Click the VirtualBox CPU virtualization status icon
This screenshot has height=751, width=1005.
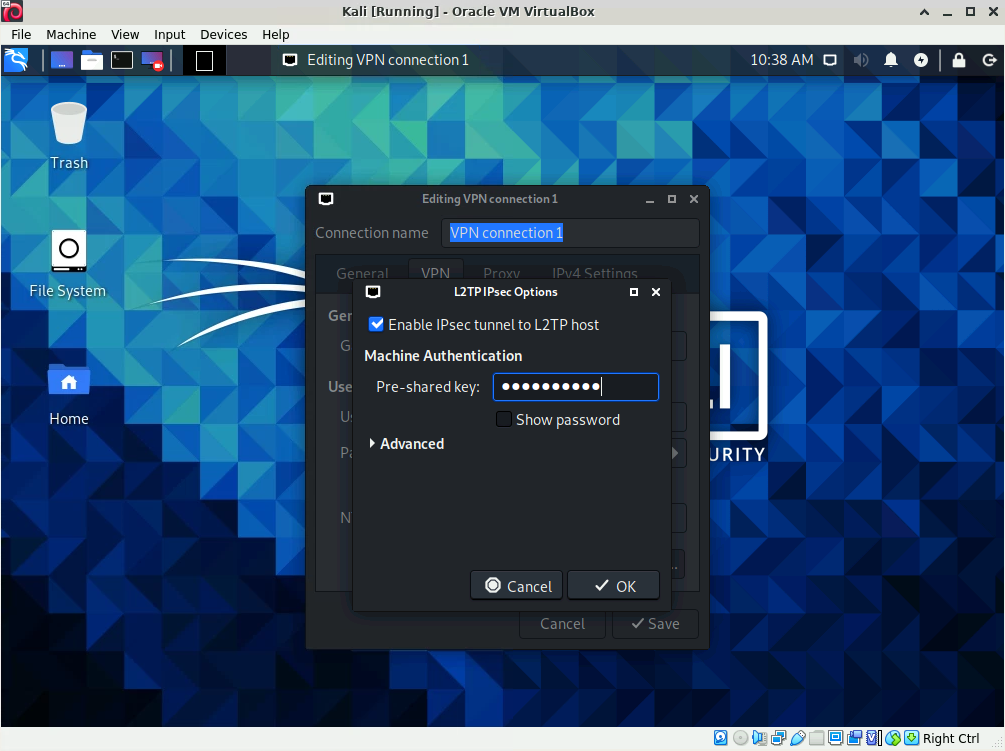pos(873,738)
